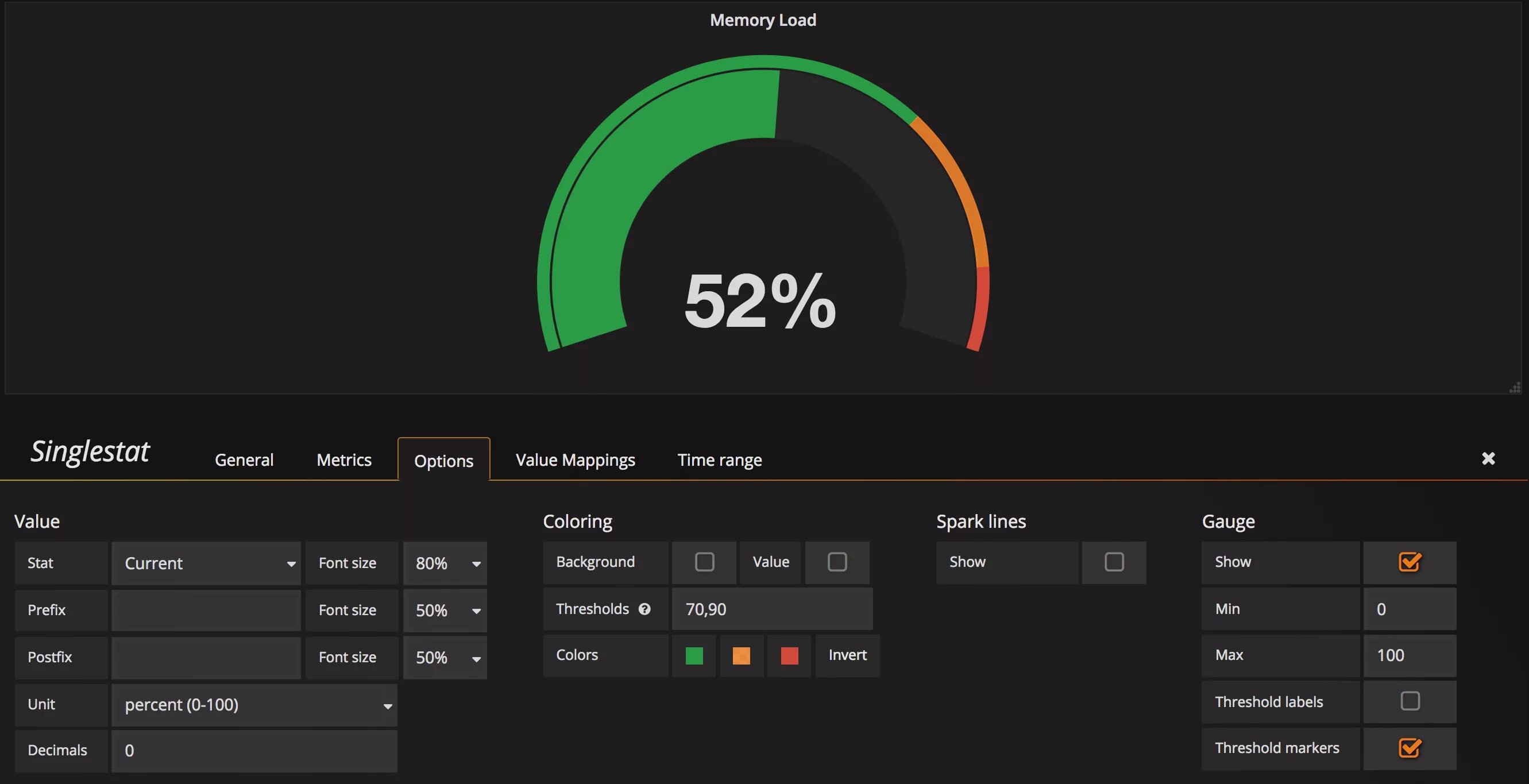
Task: Pick the orange threshold color swatch
Action: pos(742,656)
